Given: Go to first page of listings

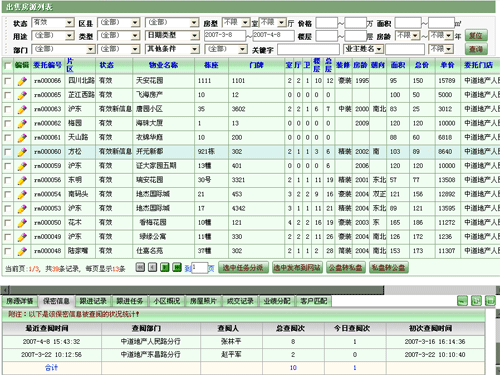Looking at the screenshot, I should 140,267.
